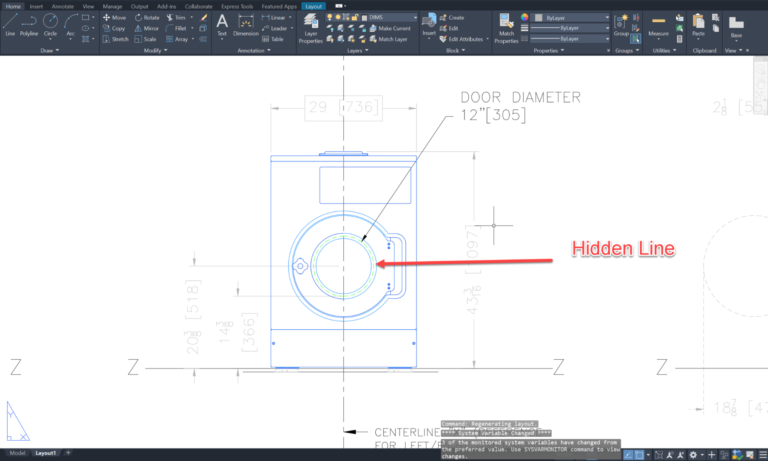Toggle the group selection icon in Groups
768x461 pixels.
coord(635,39)
